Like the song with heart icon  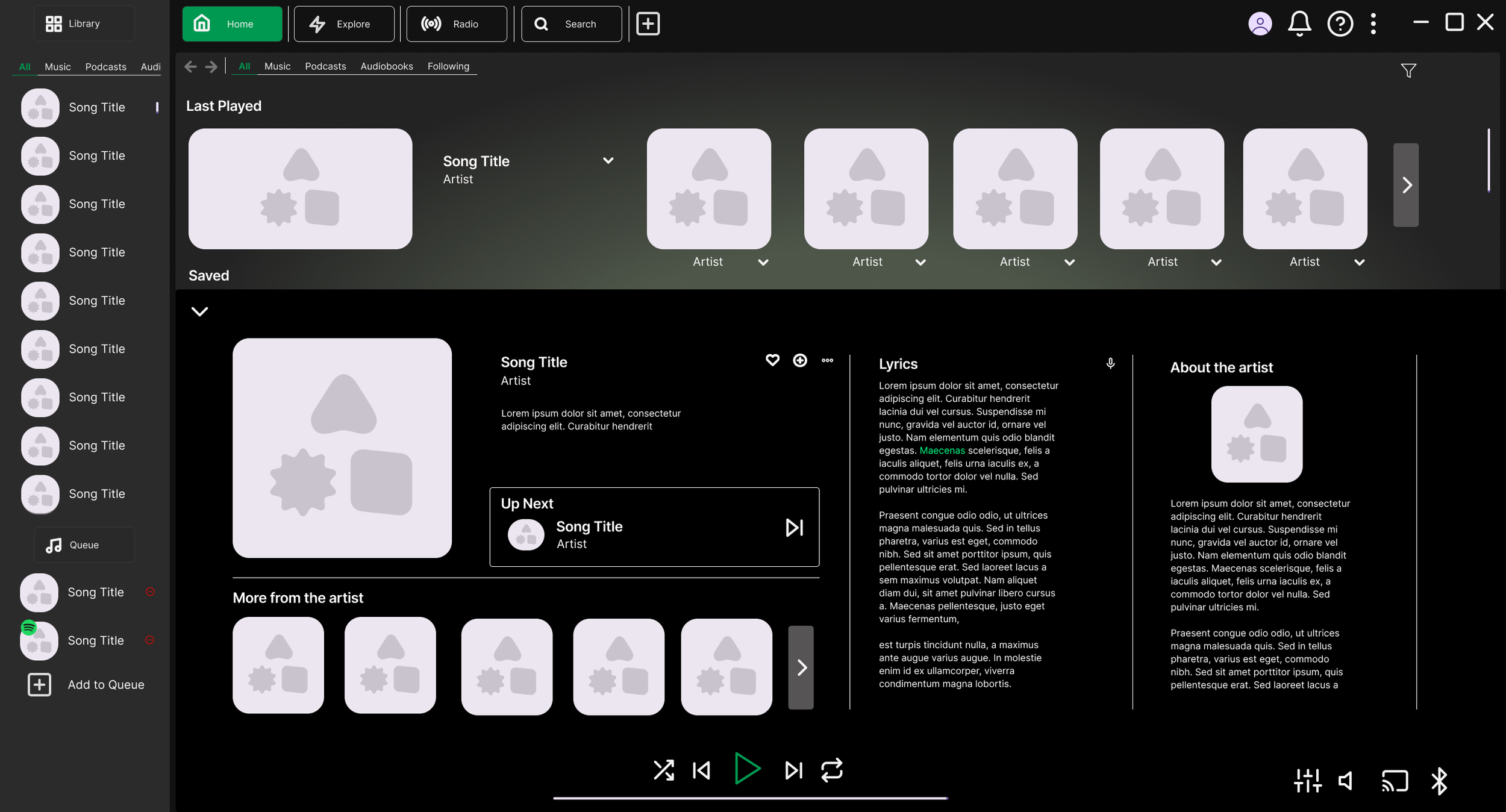click(x=772, y=360)
